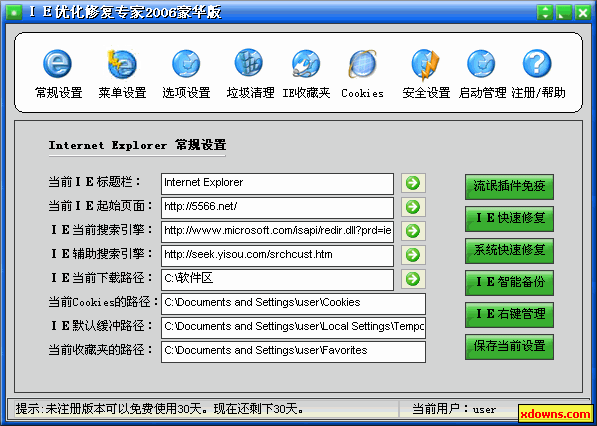Open IE智能备份 backup button
This screenshot has width=597, height=426.
click(x=509, y=282)
